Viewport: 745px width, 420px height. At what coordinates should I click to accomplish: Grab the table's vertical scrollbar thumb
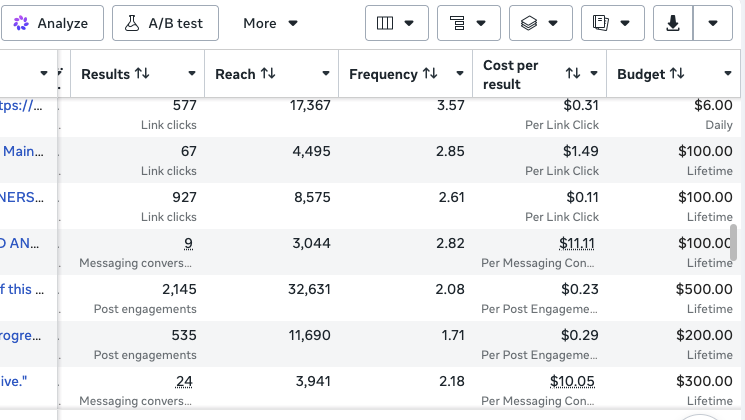(734, 243)
